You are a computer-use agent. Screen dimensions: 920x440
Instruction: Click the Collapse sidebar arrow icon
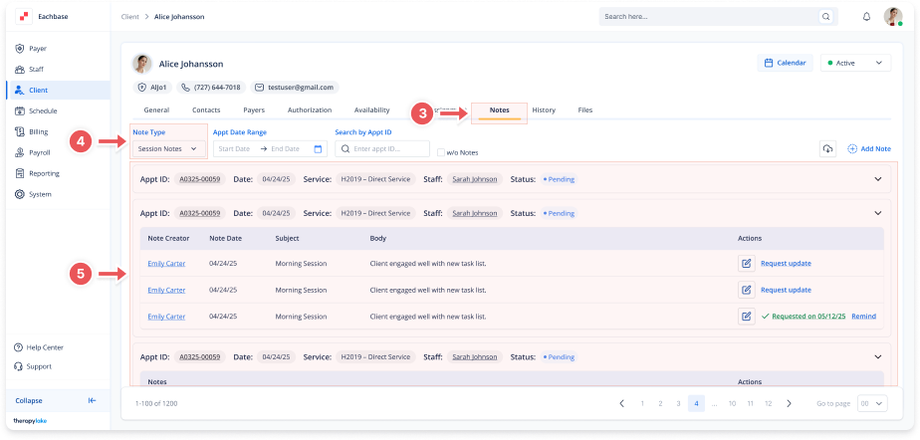tap(92, 400)
